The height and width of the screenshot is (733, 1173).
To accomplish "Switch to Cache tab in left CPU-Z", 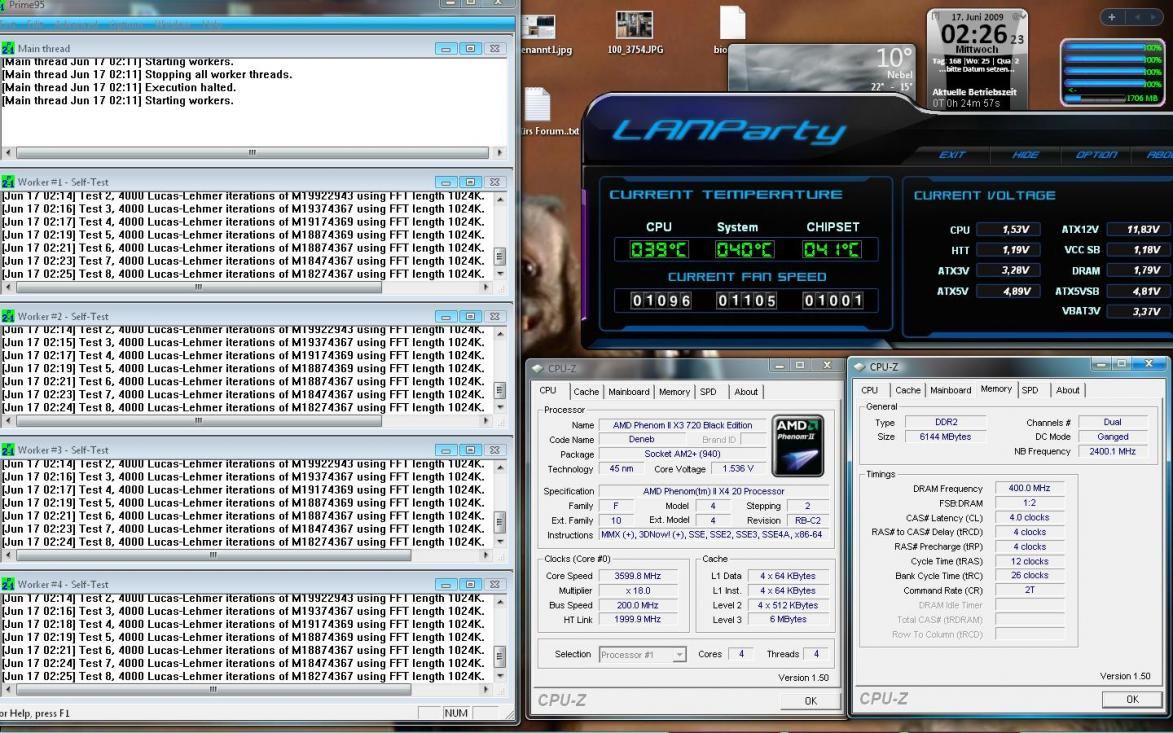I will (x=586, y=391).
